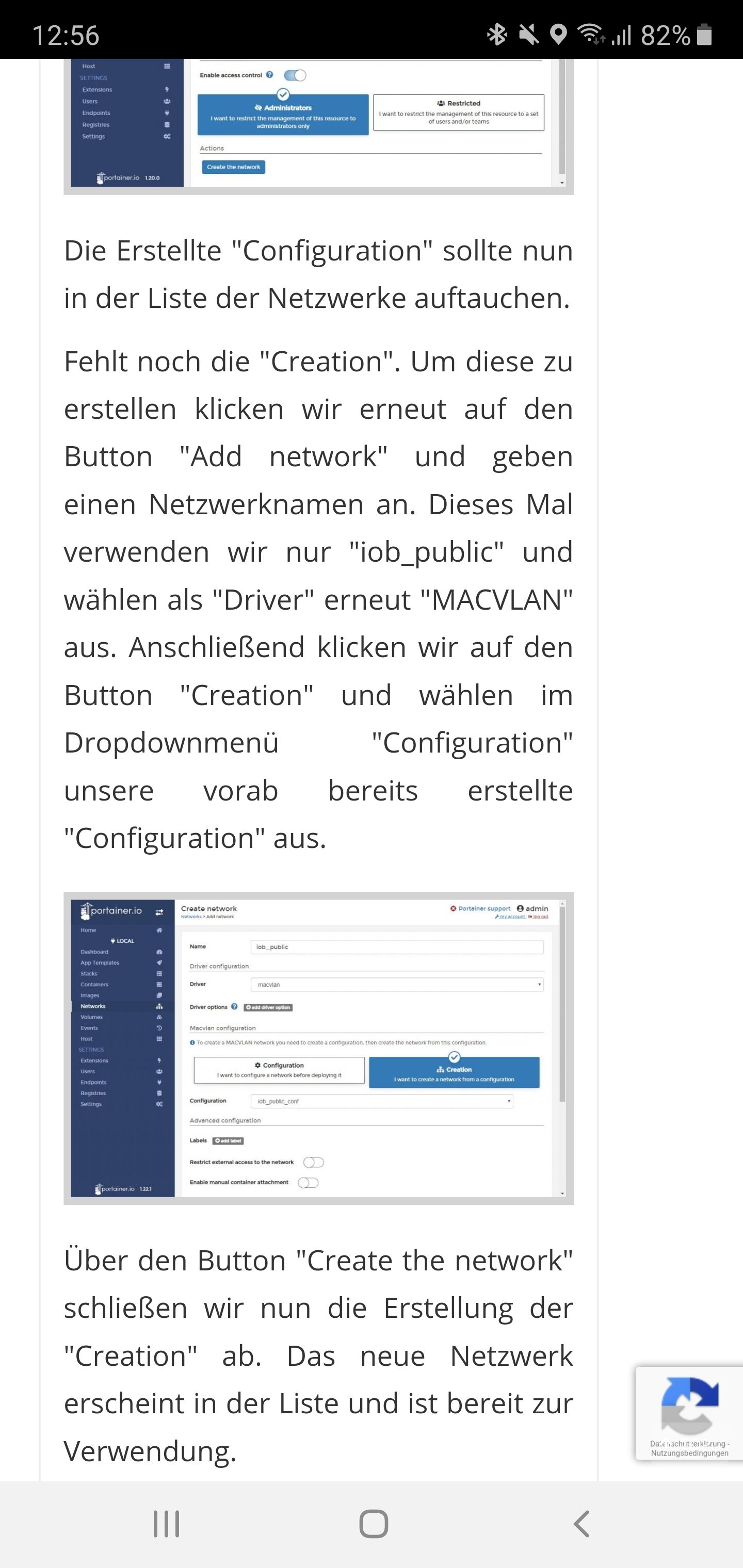This screenshot has width=743, height=1568.
Task: Click the Home house icon in sidebar
Action: tap(159, 930)
